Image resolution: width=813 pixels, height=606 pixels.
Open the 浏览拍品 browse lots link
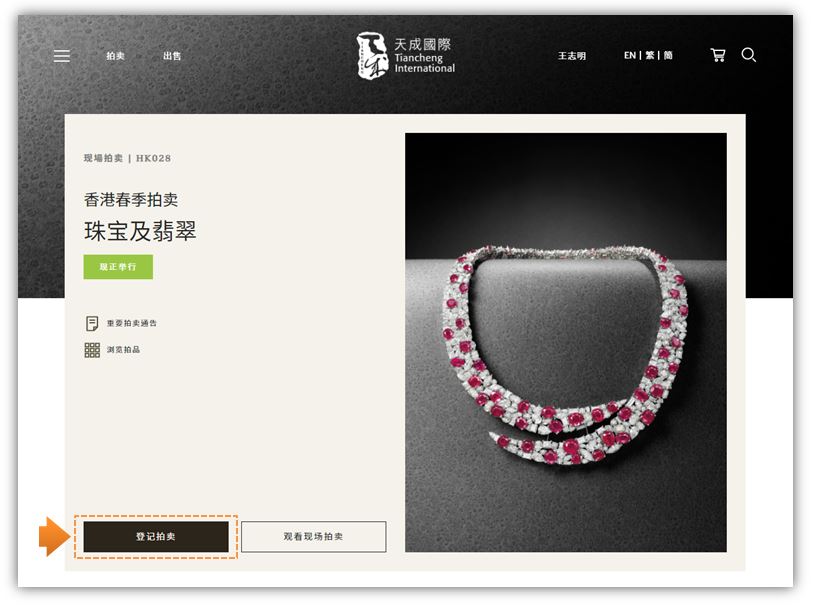point(123,349)
